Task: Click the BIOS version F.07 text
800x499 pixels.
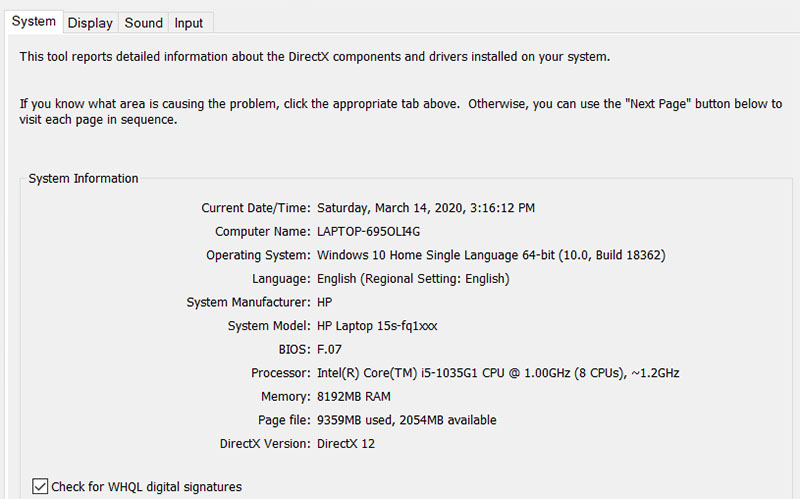Action: tap(331, 349)
